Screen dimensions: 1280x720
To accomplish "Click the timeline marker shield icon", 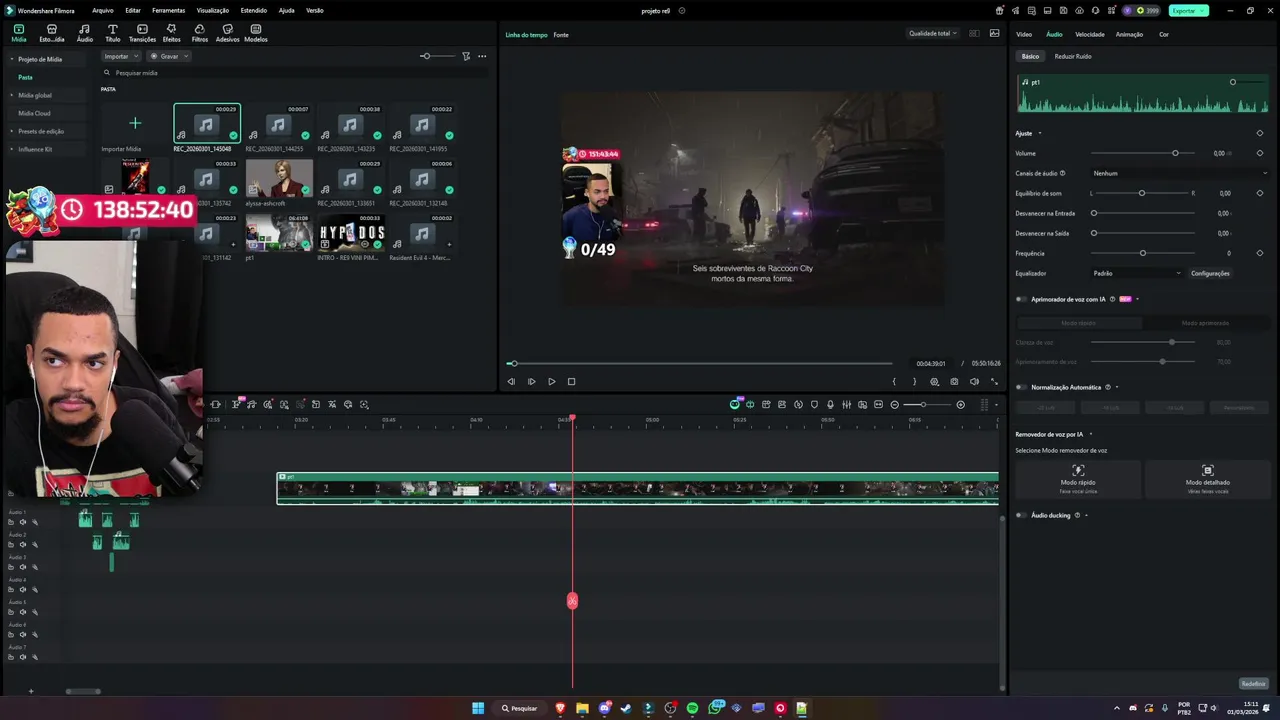I will (x=814, y=404).
